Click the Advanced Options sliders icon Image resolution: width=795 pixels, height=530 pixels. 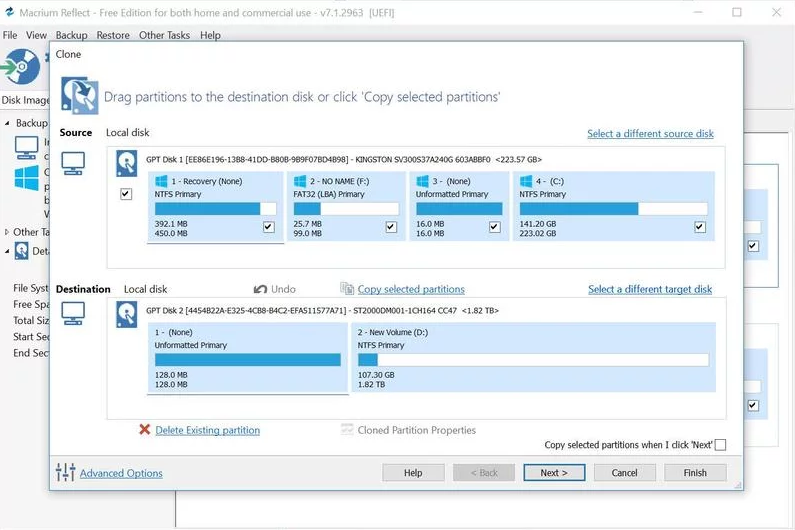click(65, 472)
